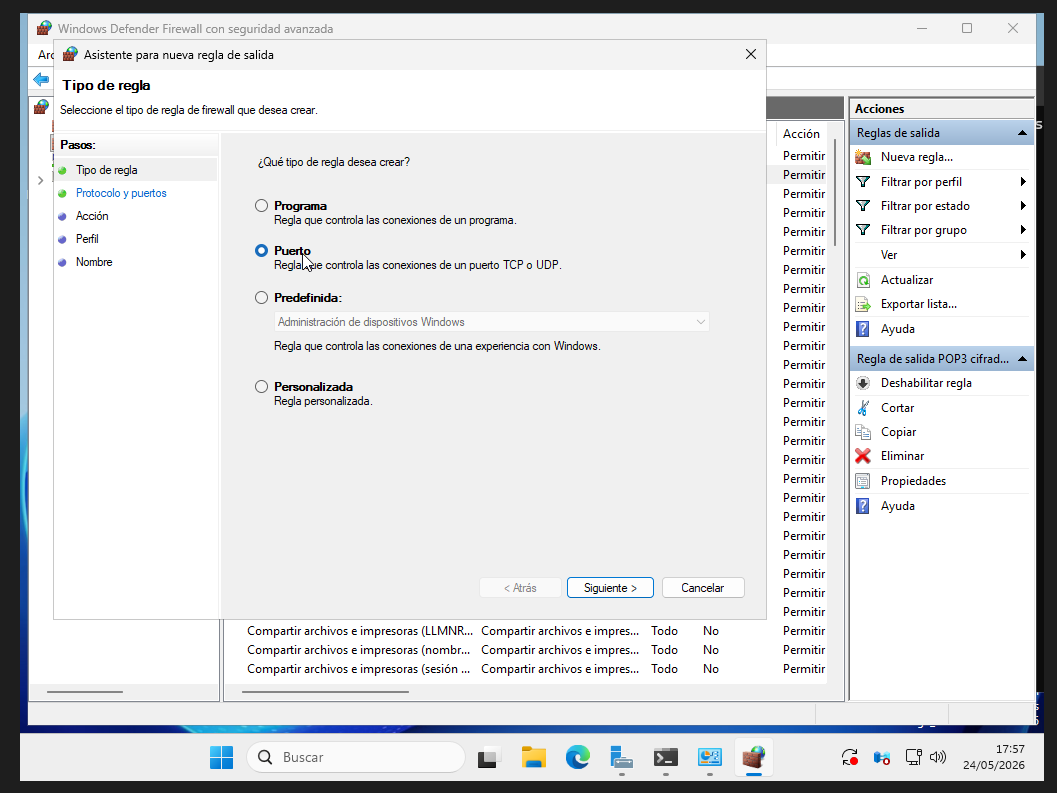Choose the Personalizada rule radio option
1057x793 pixels.
pyautogui.click(x=262, y=386)
